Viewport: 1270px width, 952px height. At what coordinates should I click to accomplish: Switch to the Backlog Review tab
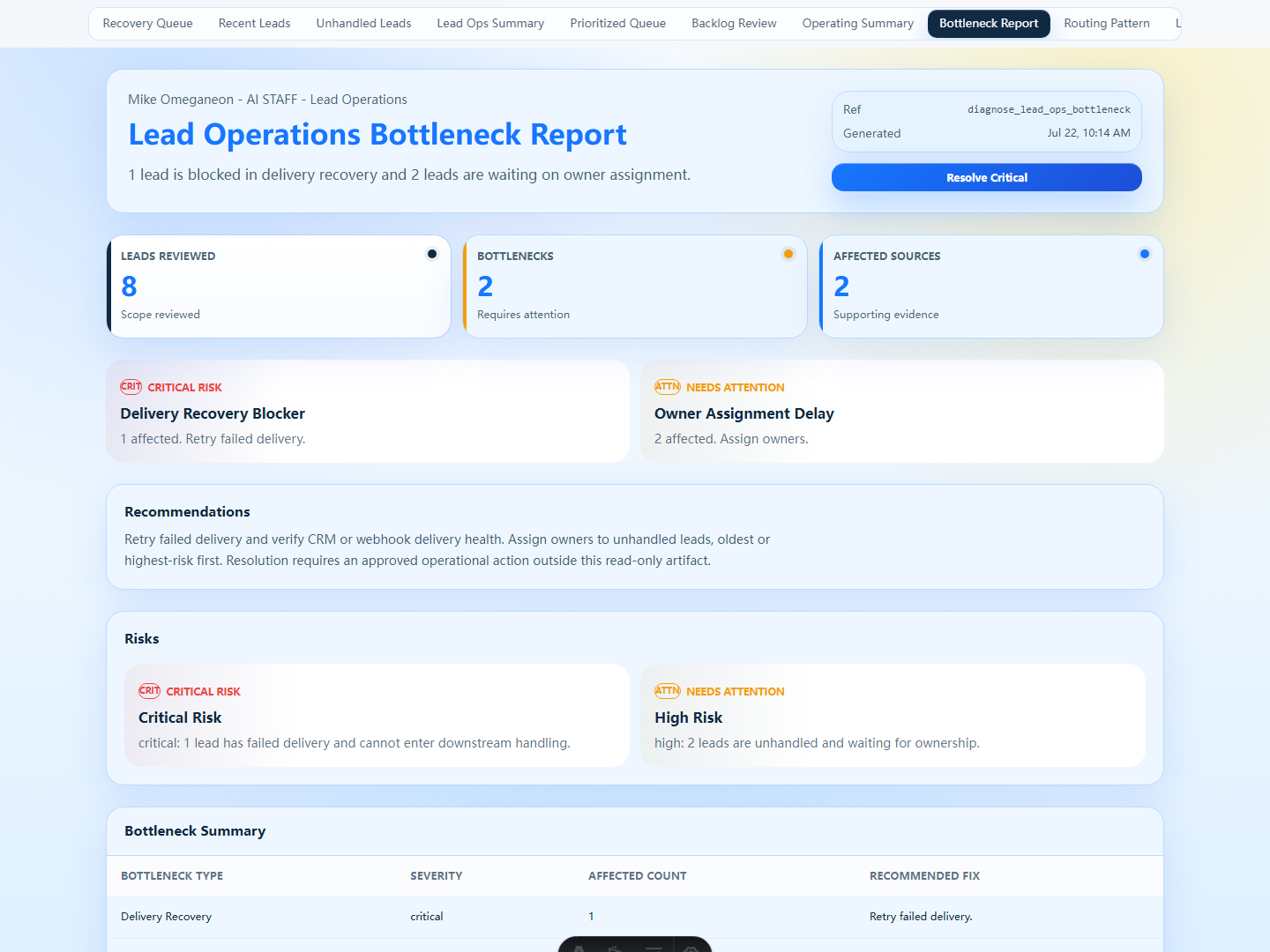click(734, 24)
